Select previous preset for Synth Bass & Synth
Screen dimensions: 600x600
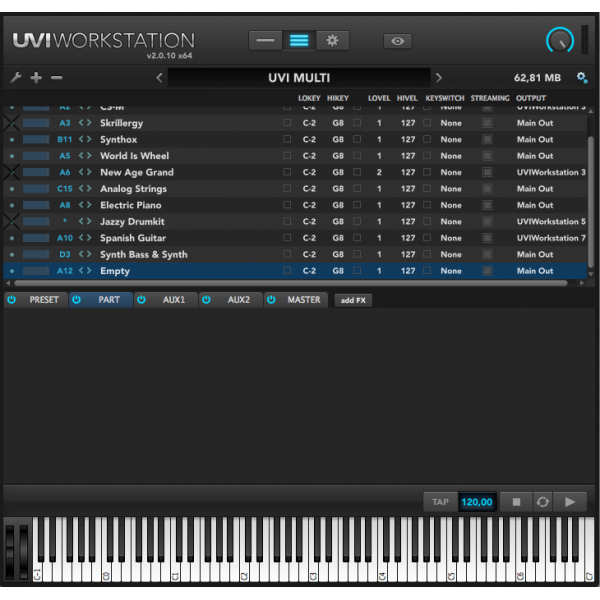pyautogui.click(x=81, y=254)
